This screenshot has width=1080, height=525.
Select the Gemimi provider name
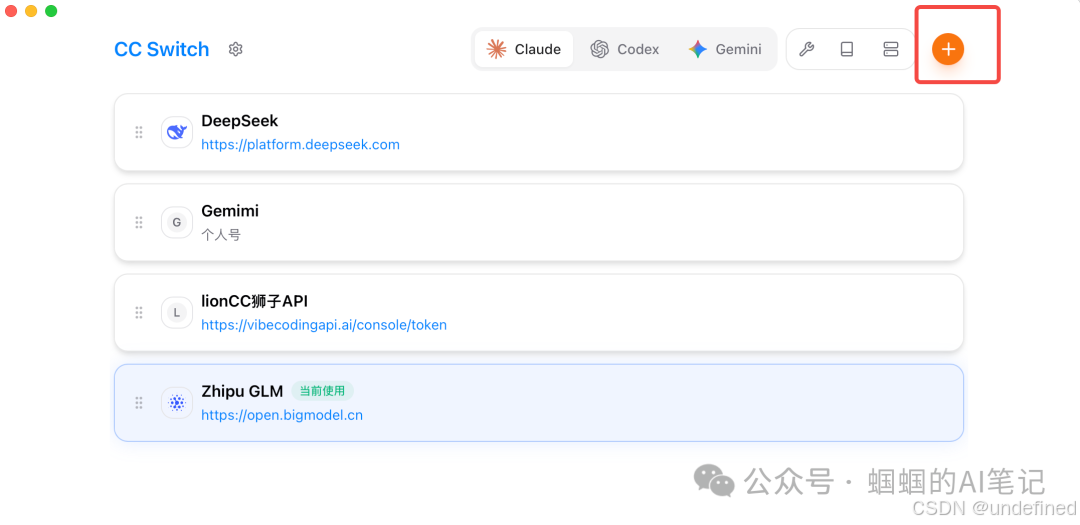coord(230,211)
